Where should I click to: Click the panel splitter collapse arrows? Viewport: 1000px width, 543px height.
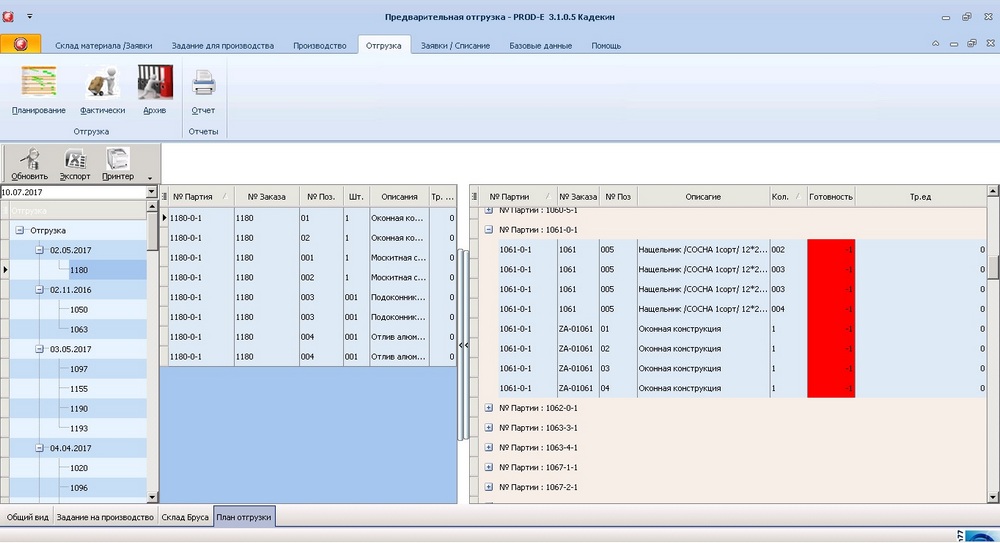click(463, 344)
